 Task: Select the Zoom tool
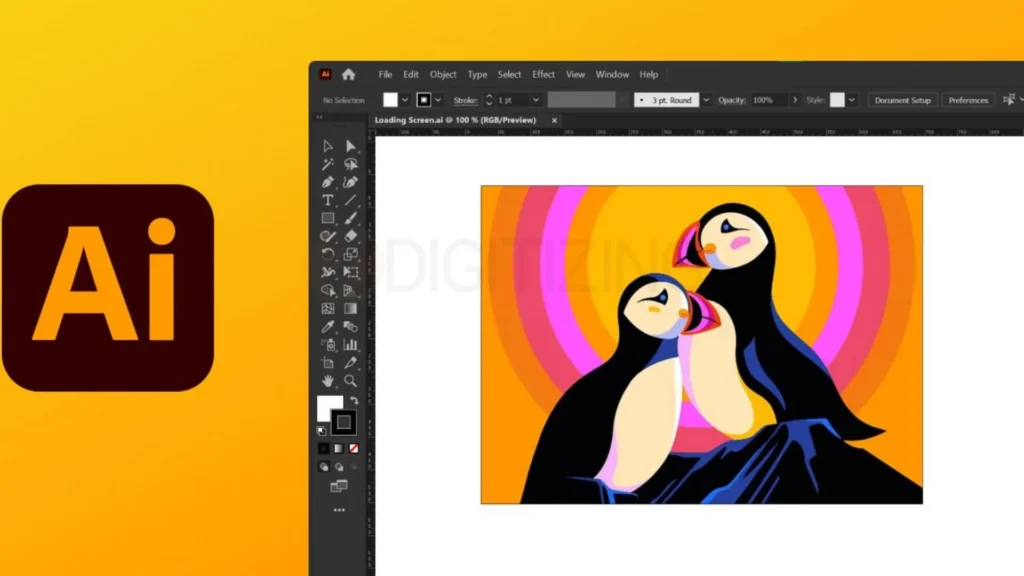click(351, 381)
